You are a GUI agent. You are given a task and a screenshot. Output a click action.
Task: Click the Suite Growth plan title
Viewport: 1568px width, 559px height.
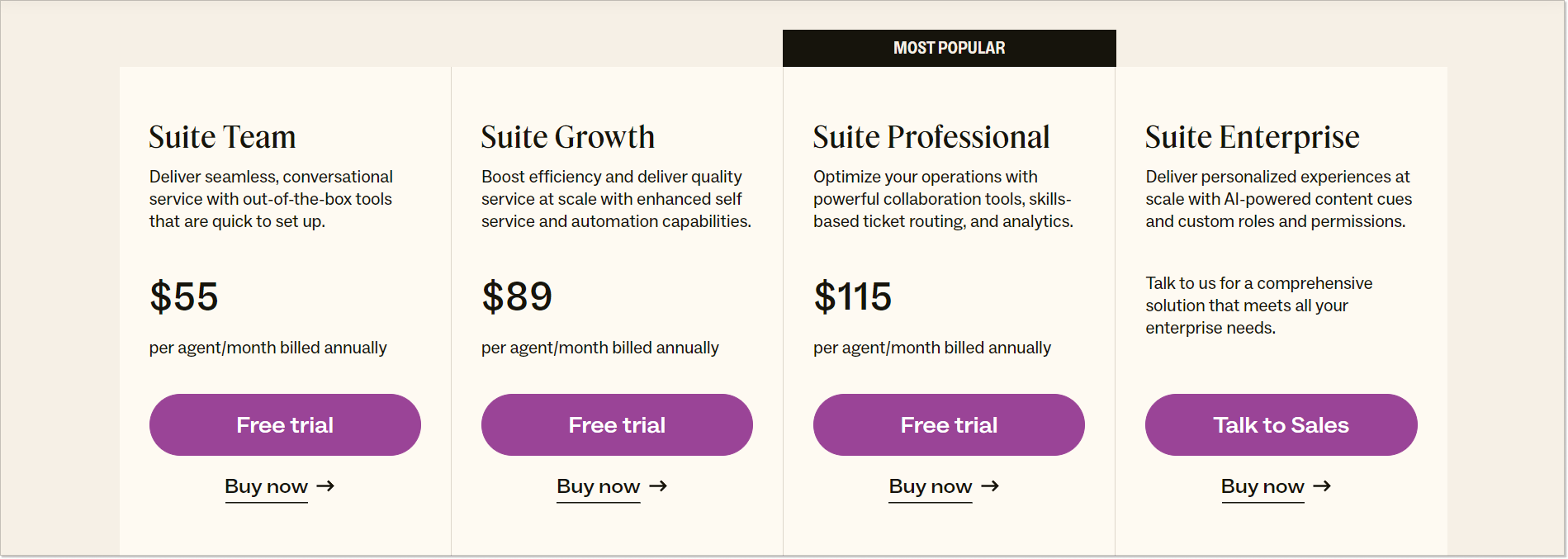(x=567, y=137)
